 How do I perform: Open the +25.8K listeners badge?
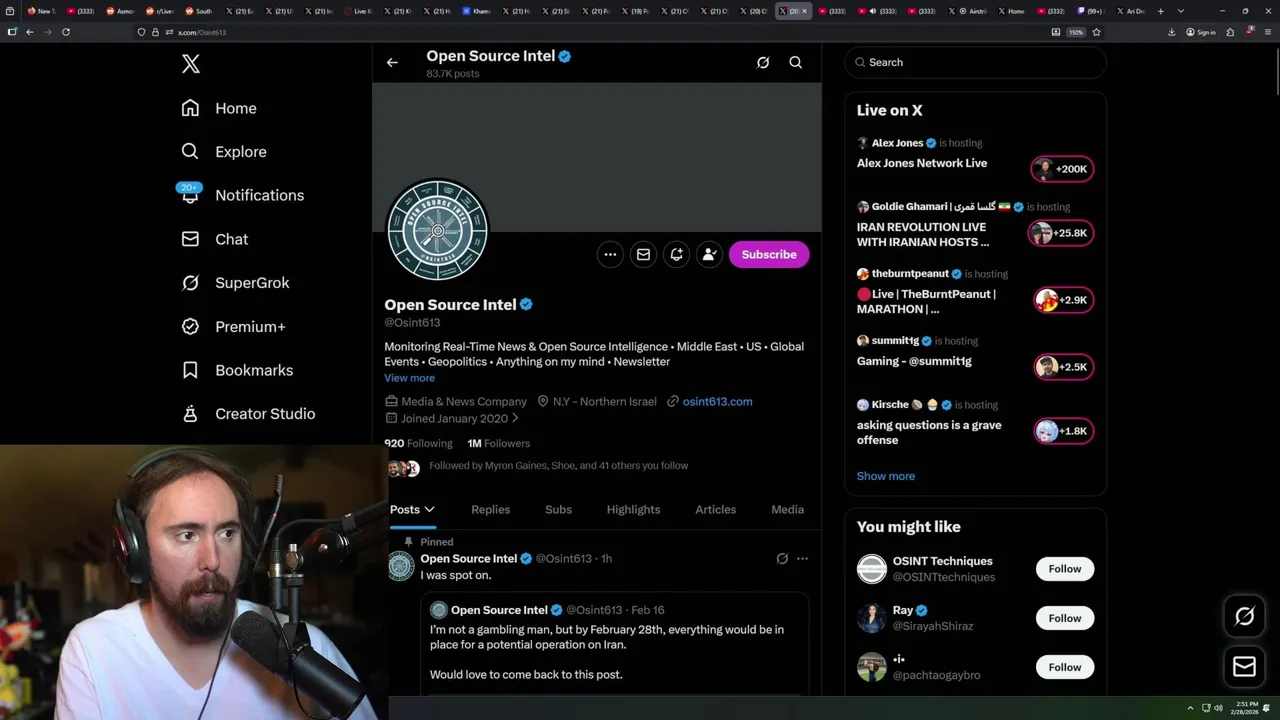click(x=1060, y=233)
